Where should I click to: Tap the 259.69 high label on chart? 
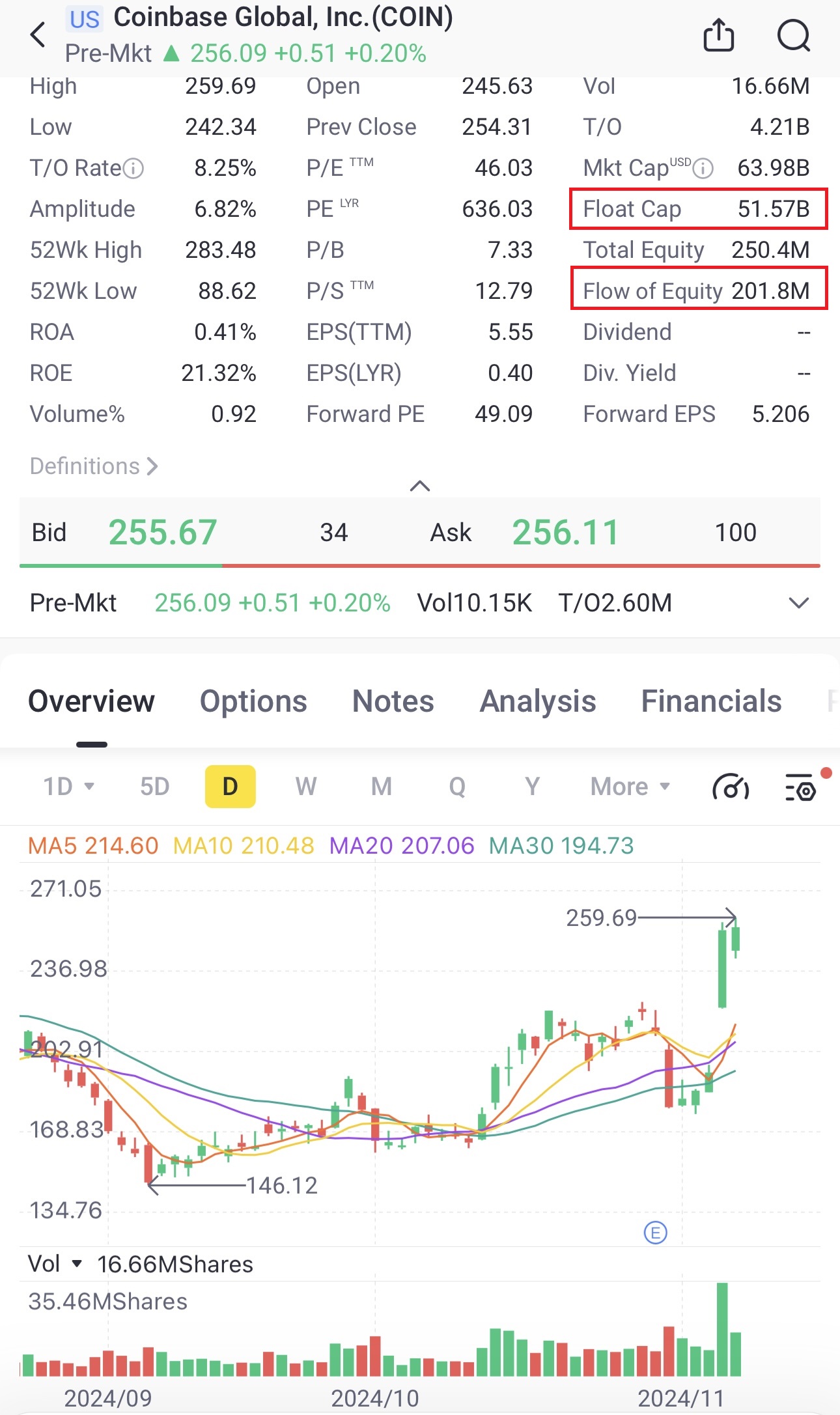coord(601,918)
